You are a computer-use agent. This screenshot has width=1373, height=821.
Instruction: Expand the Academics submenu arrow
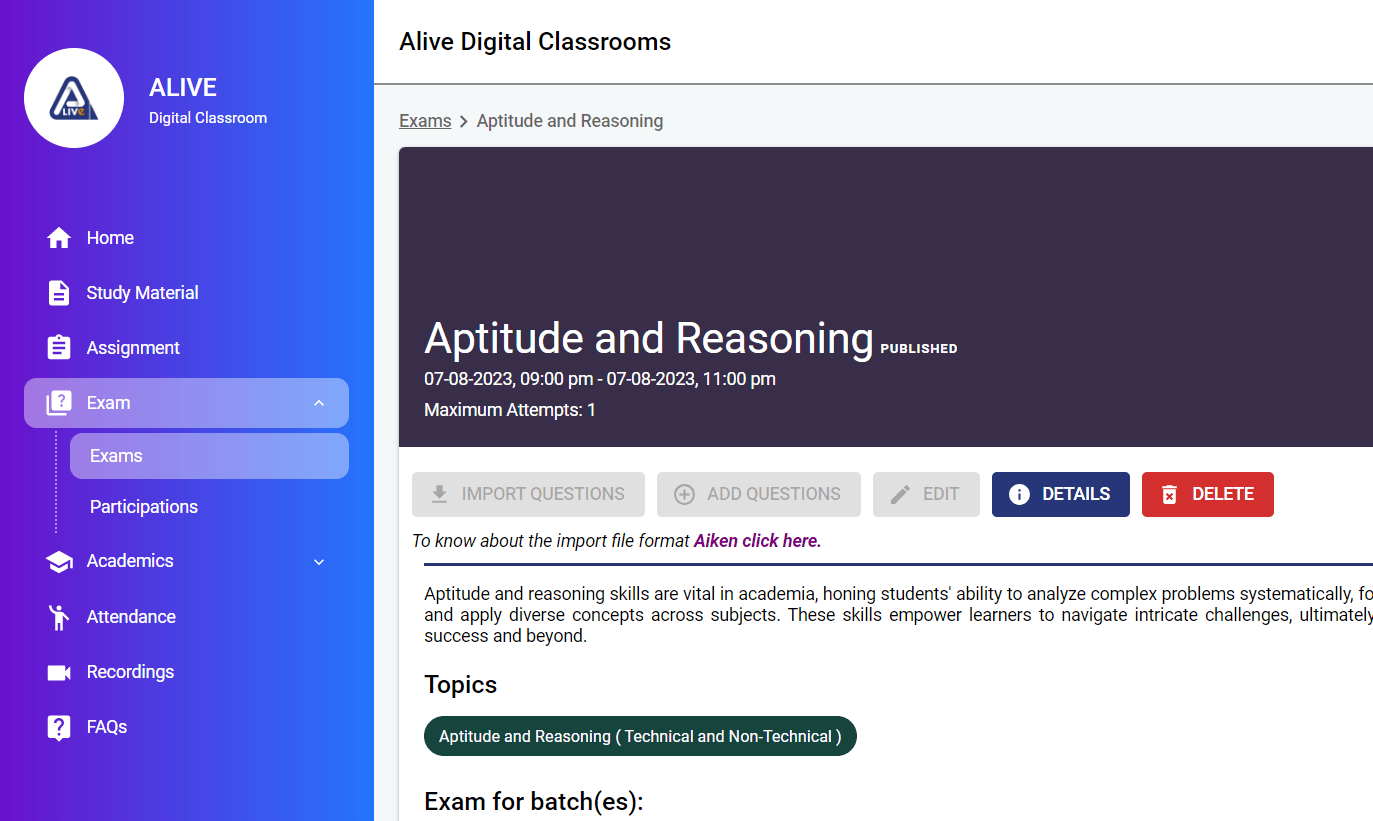click(x=319, y=562)
